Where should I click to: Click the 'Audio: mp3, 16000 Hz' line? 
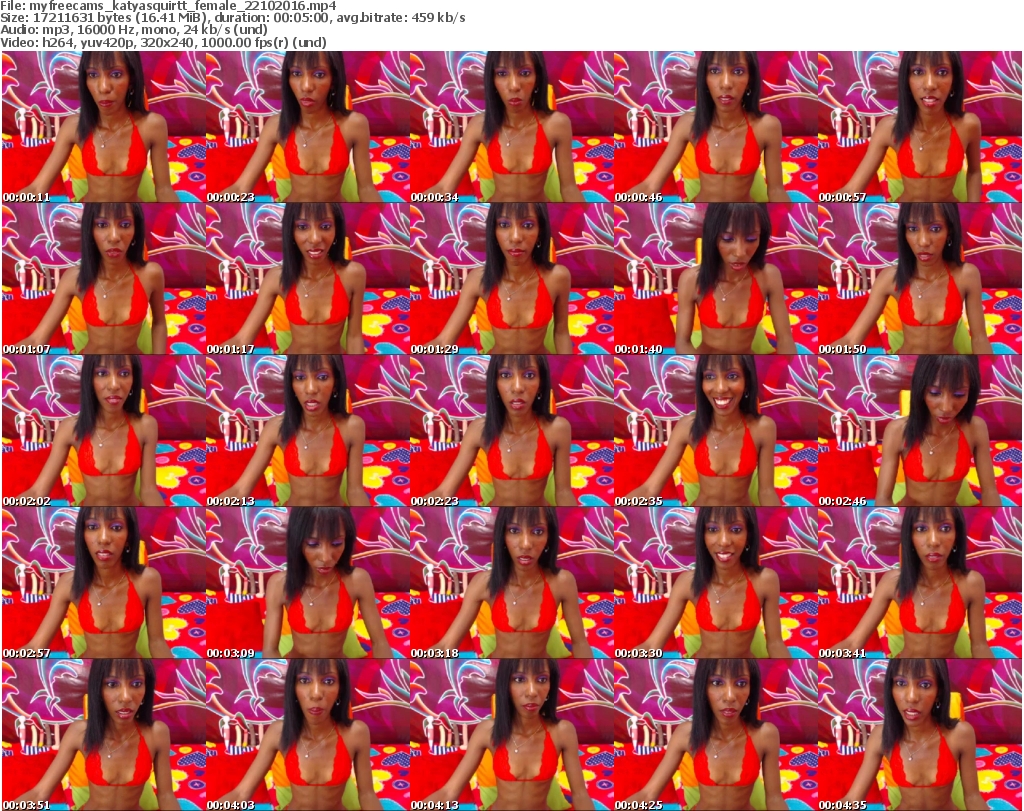coord(134,30)
